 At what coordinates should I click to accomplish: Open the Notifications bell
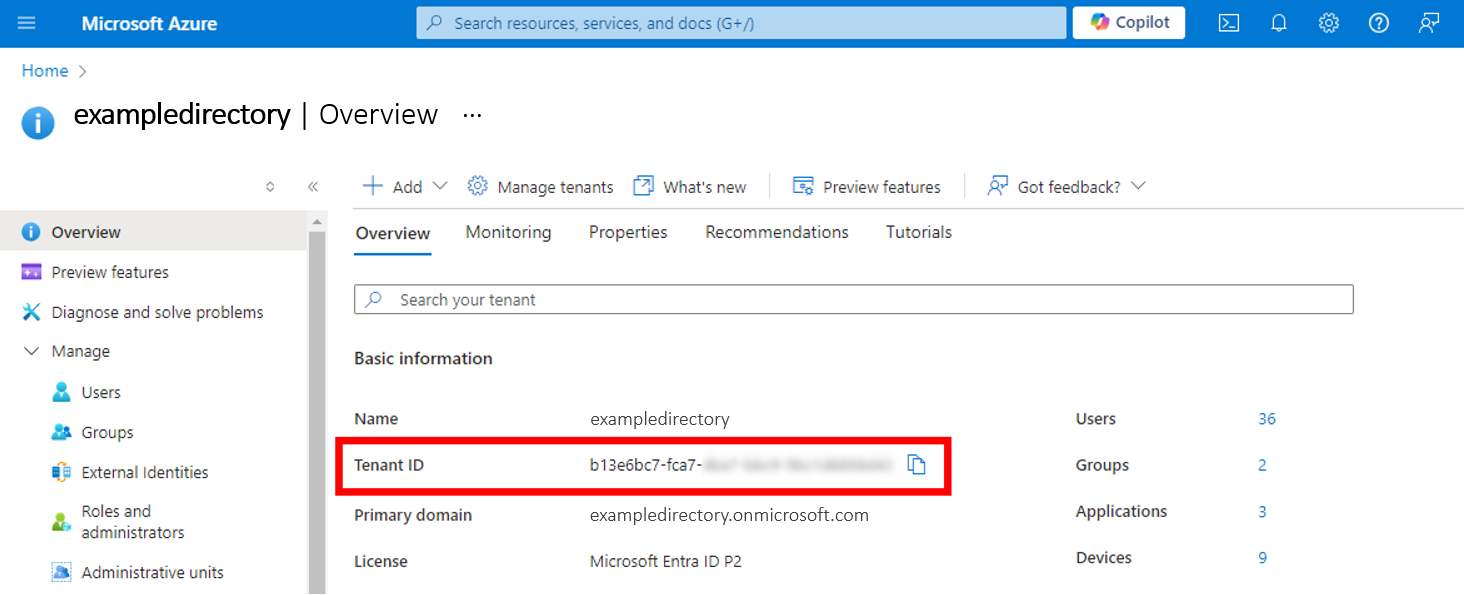pos(1278,22)
